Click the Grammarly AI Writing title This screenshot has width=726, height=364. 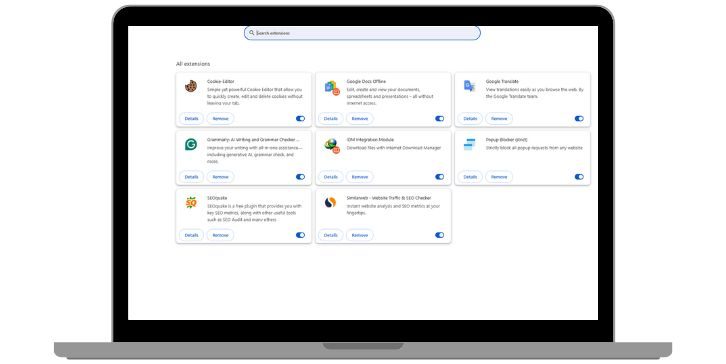click(253, 140)
